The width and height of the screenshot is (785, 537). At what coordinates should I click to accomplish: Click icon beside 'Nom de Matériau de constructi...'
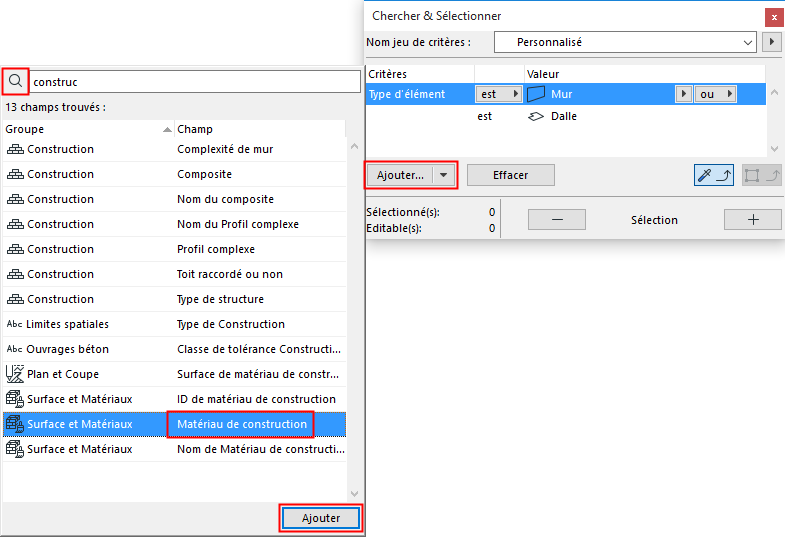tap(15, 449)
